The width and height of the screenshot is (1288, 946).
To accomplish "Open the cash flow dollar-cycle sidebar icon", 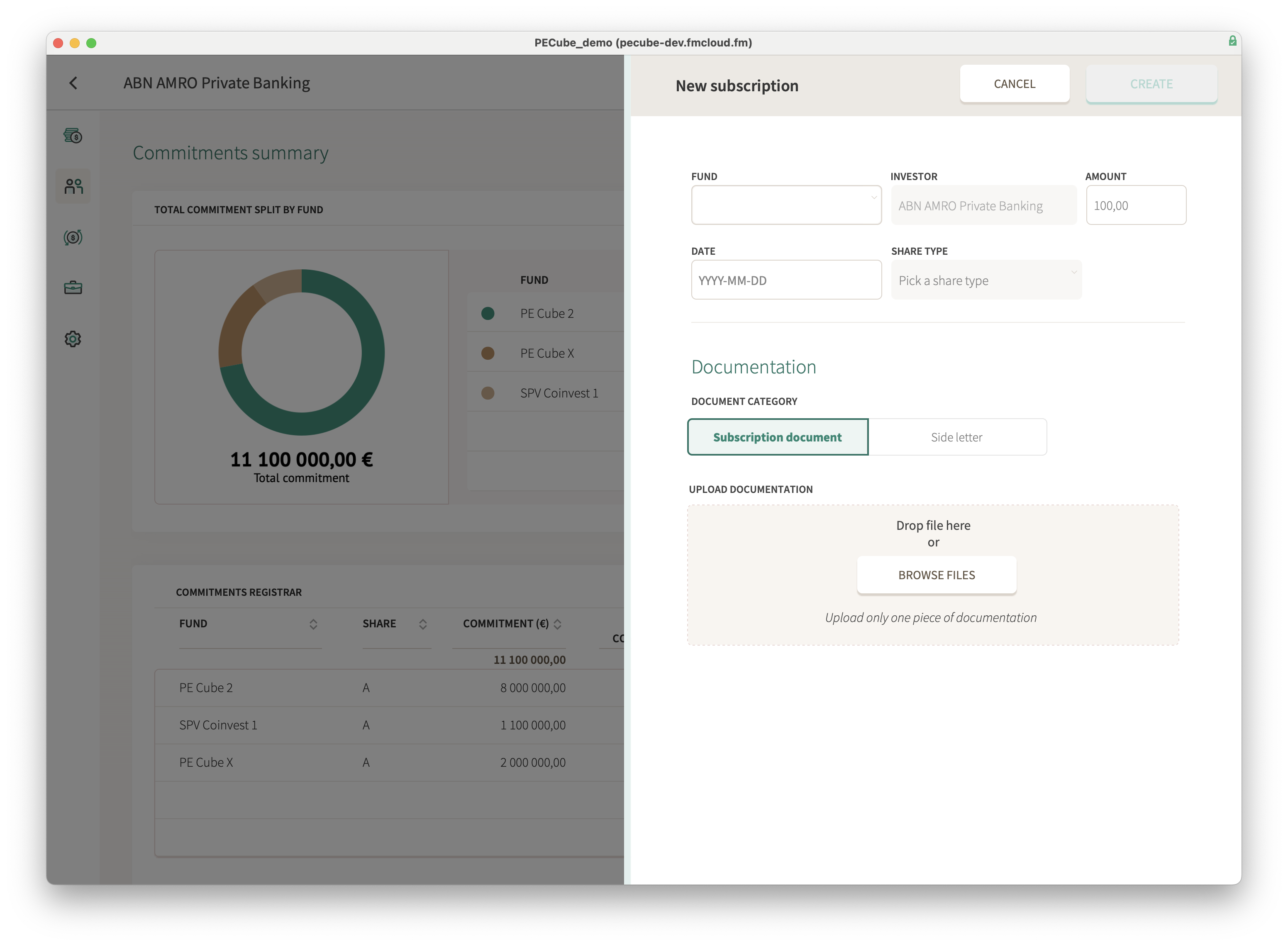I will [x=73, y=237].
